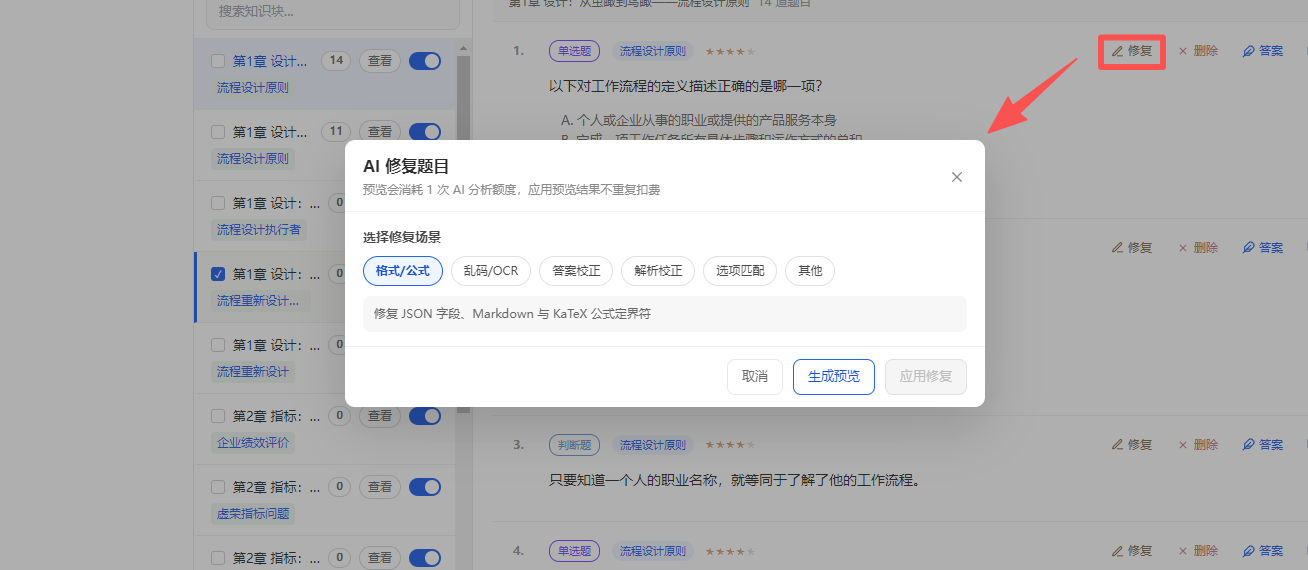Click the 应用修复 button
Viewport: 1308px width, 570px height.
coord(926,377)
